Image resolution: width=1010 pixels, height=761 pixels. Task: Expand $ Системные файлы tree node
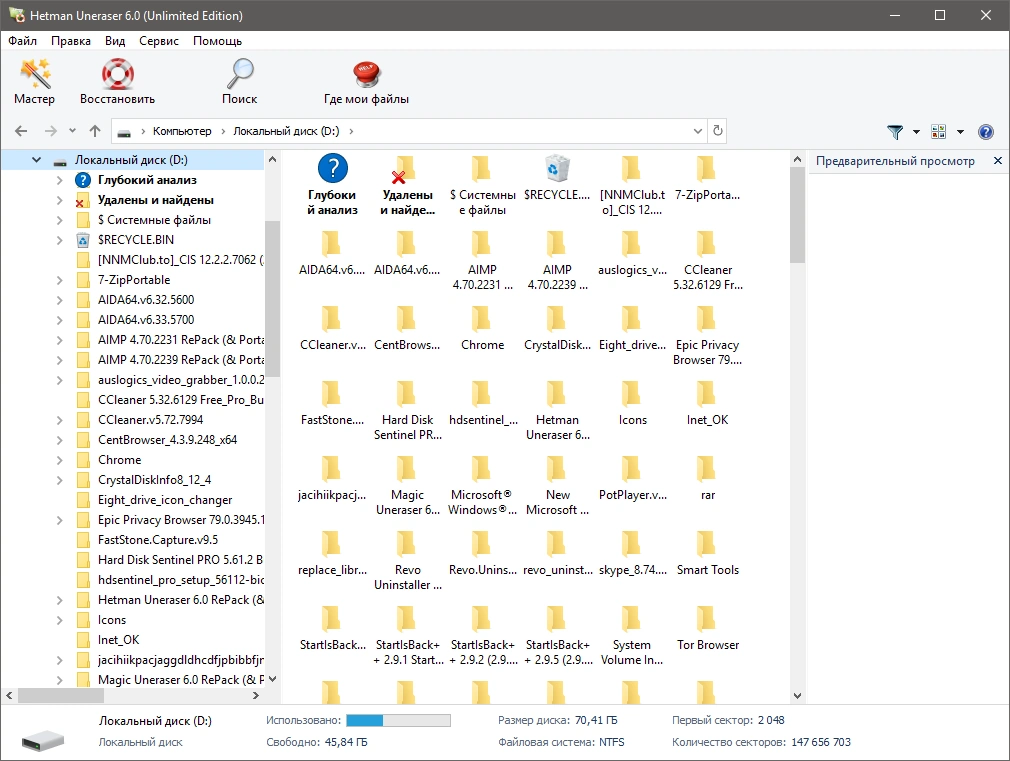59,220
